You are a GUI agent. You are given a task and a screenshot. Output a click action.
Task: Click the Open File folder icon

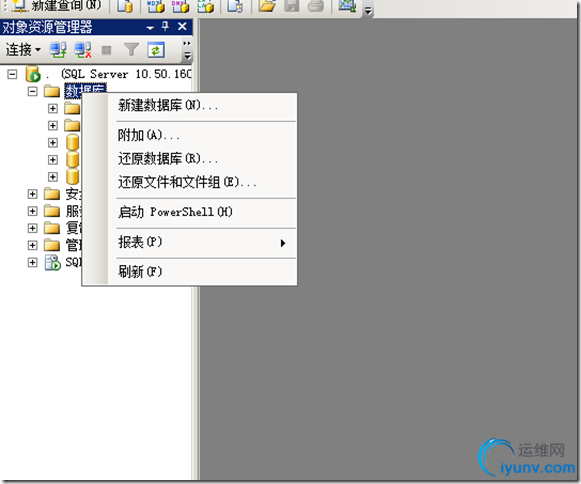[267, 6]
